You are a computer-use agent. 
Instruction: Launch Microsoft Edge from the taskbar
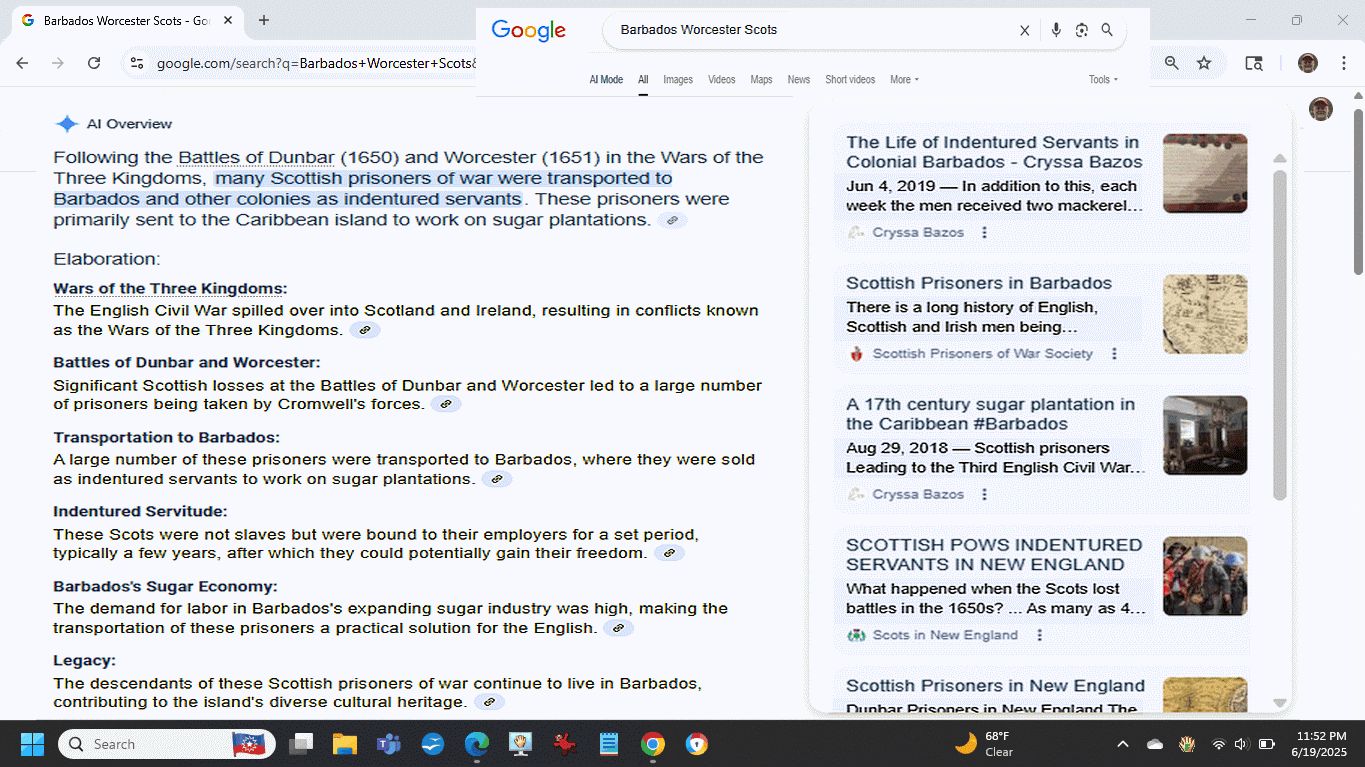(476, 744)
